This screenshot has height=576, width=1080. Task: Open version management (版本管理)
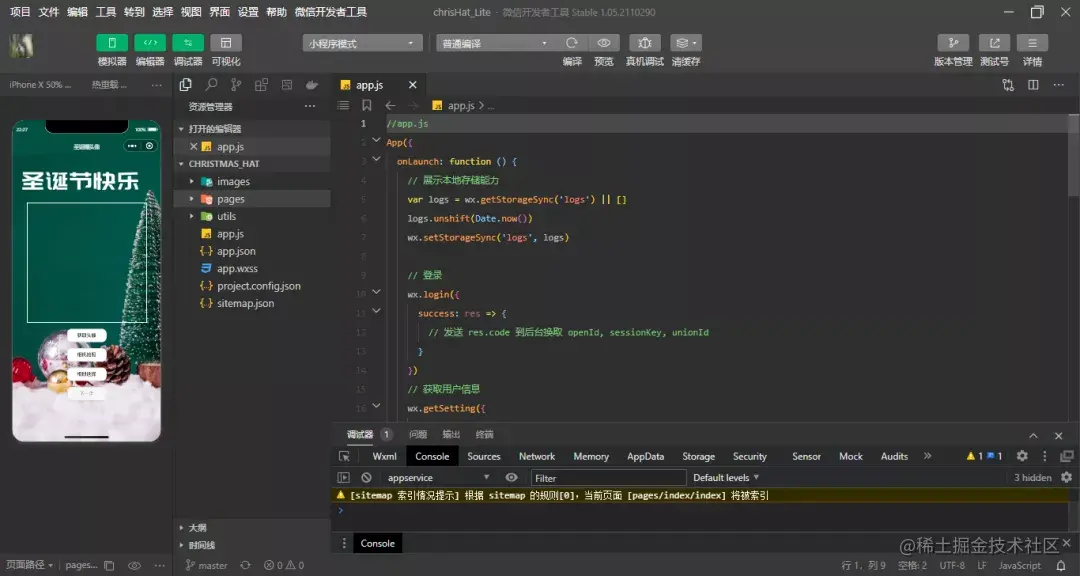[953, 43]
